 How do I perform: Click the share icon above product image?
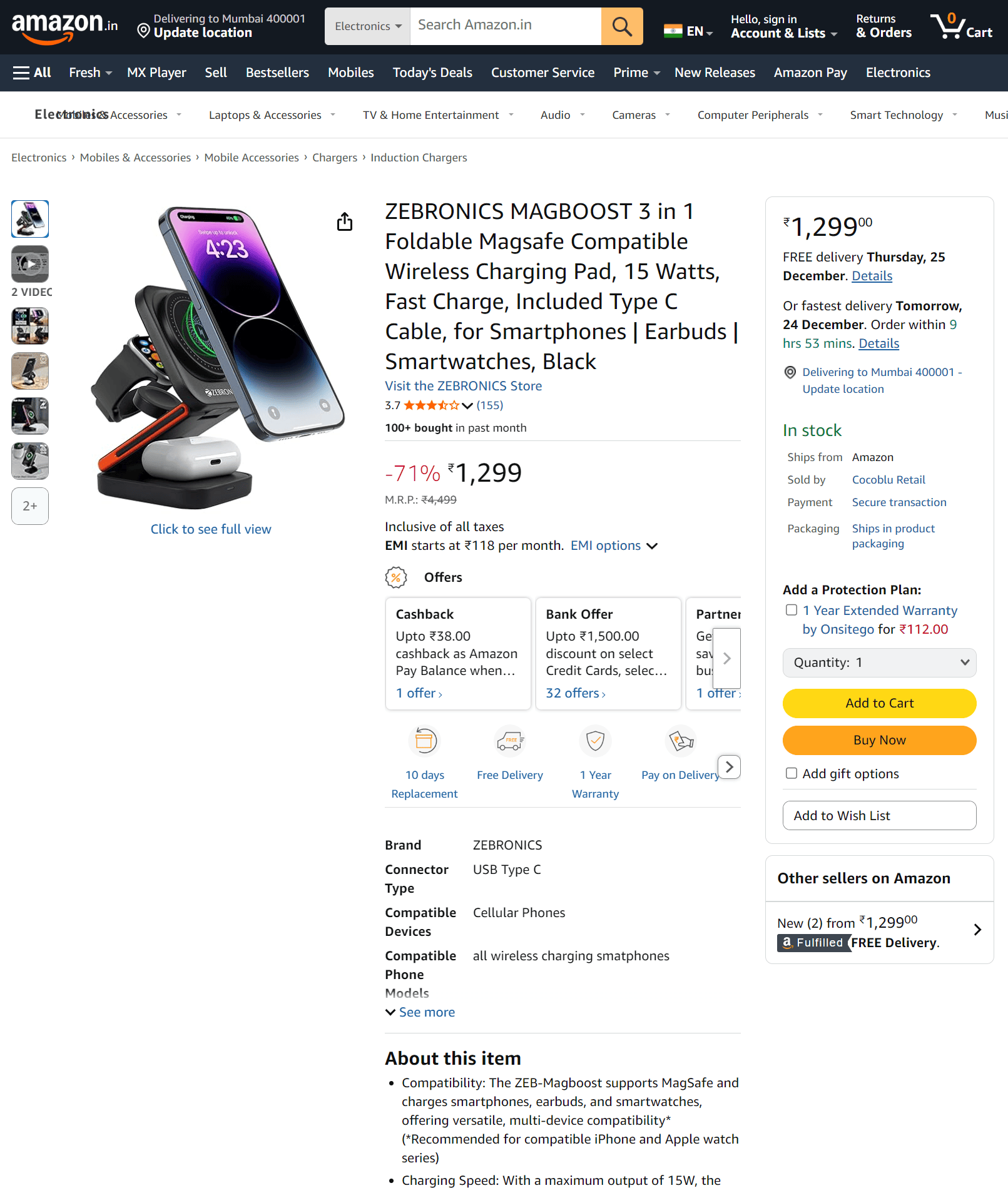point(345,221)
